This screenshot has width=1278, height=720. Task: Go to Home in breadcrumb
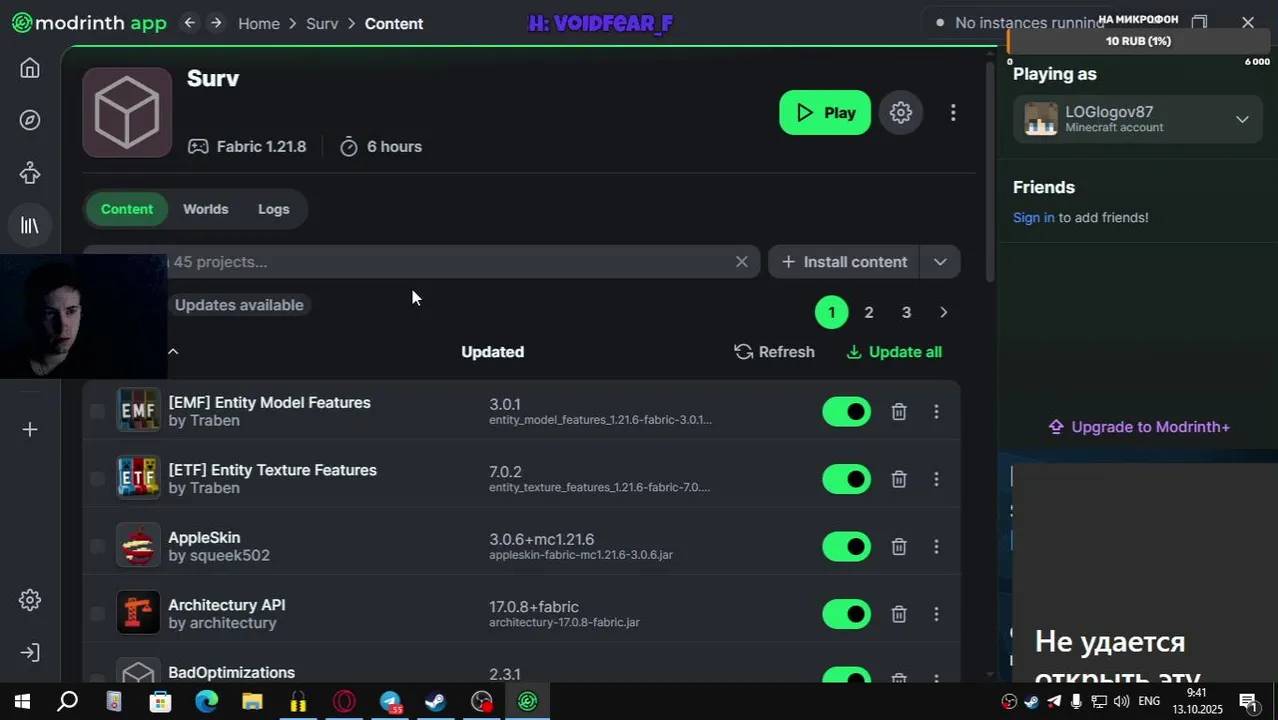tap(259, 23)
